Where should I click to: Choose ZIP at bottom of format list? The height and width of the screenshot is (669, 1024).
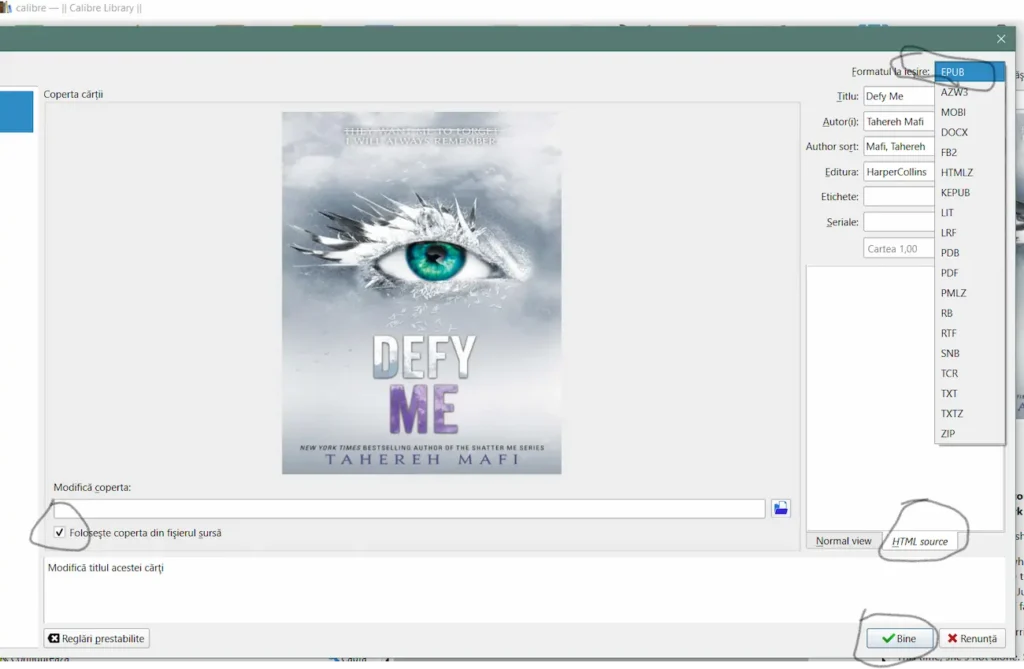948,433
